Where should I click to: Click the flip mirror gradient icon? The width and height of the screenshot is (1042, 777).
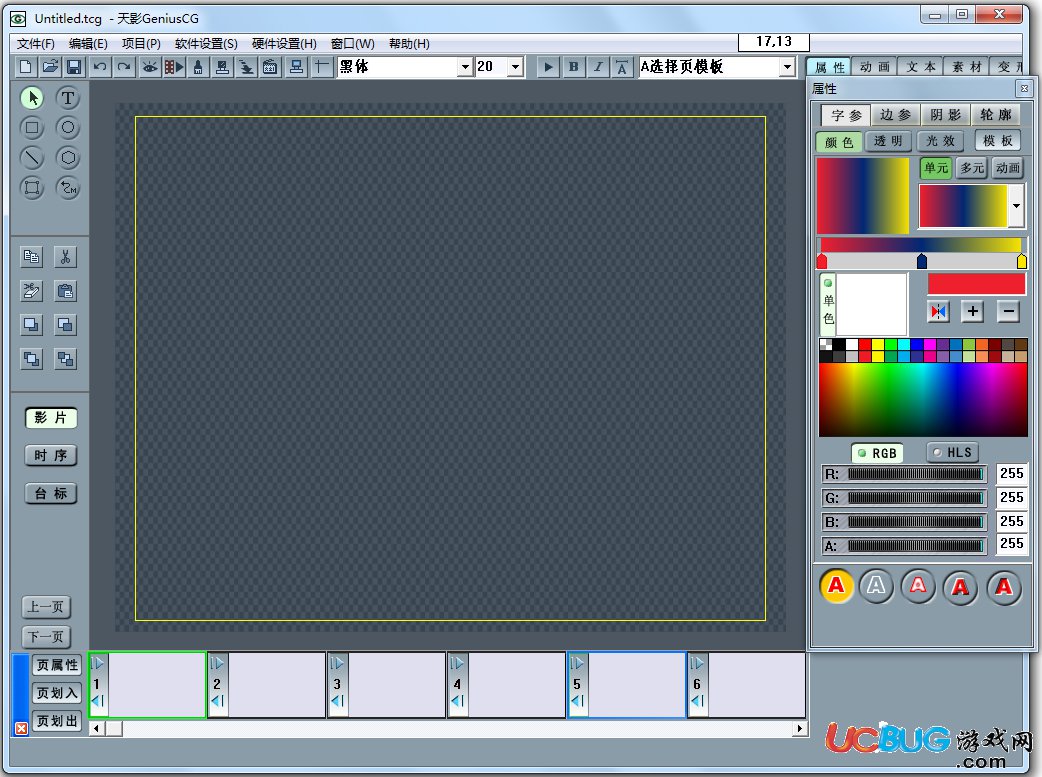tap(938, 312)
